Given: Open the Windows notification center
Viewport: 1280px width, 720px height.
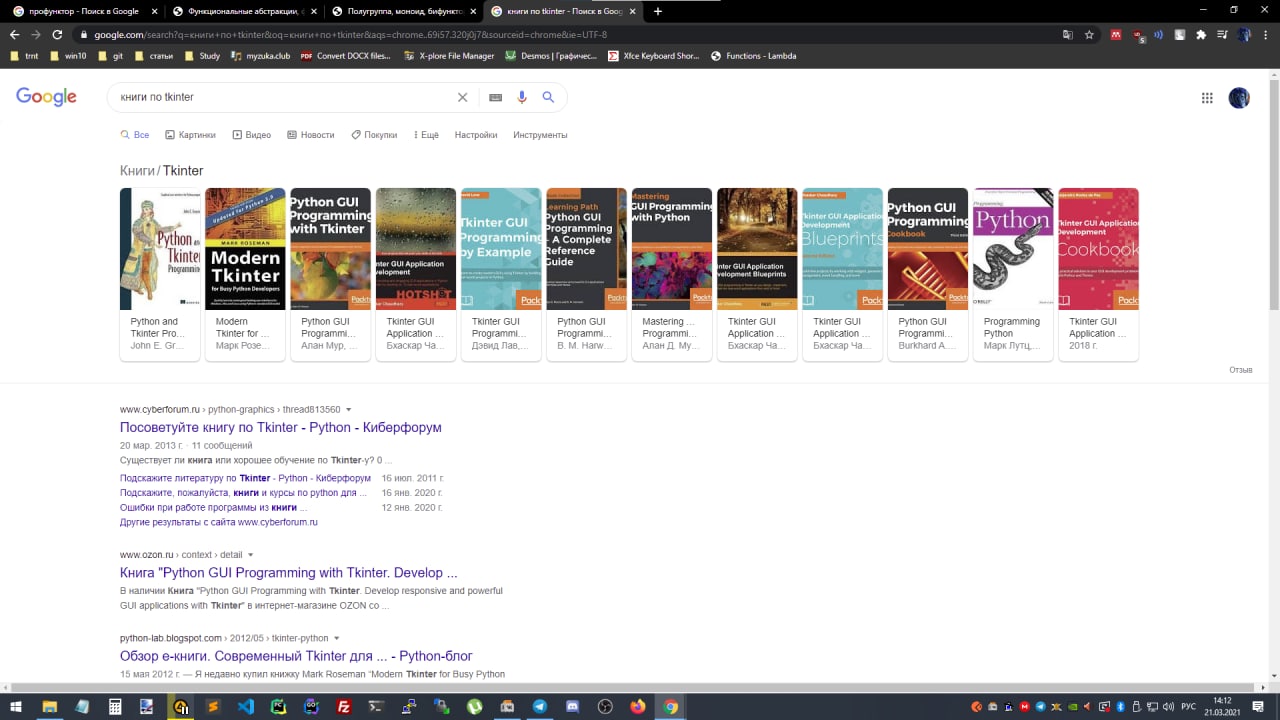Looking at the screenshot, I should click(x=1259, y=706).
